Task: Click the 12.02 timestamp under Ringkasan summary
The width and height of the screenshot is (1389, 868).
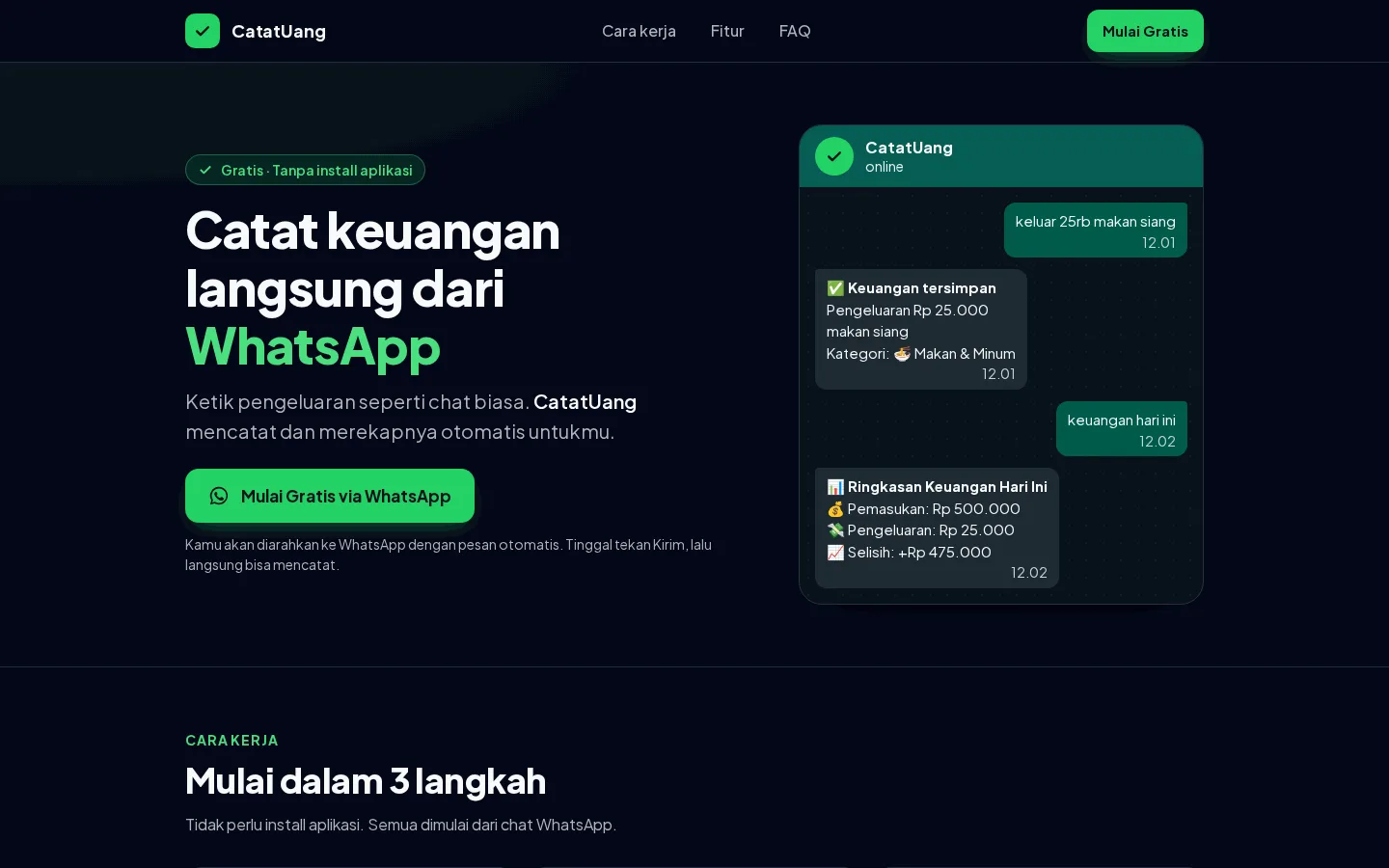Action: 1029,573
